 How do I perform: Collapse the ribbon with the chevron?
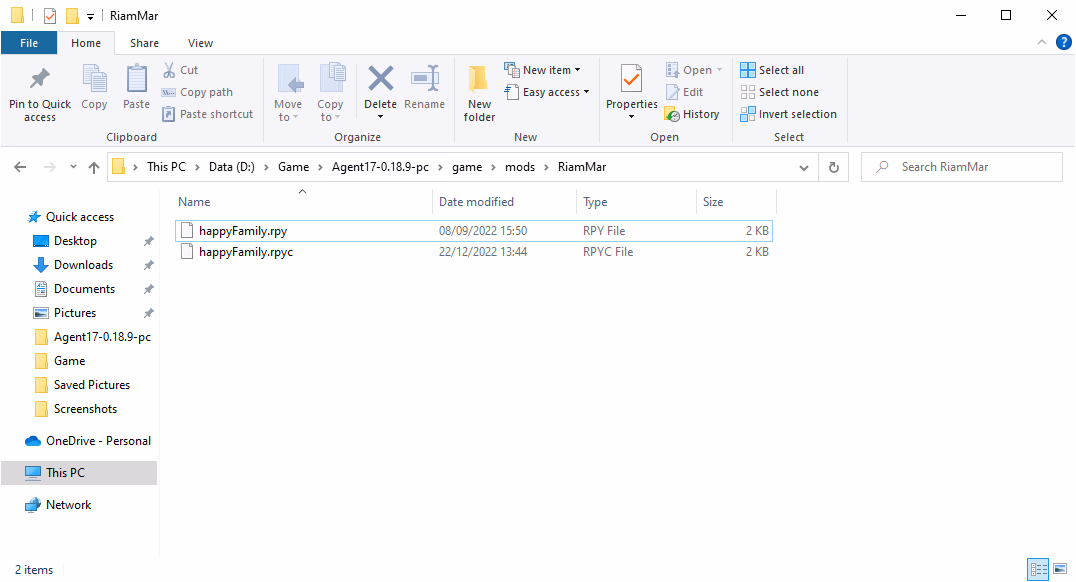(1042, 43)
